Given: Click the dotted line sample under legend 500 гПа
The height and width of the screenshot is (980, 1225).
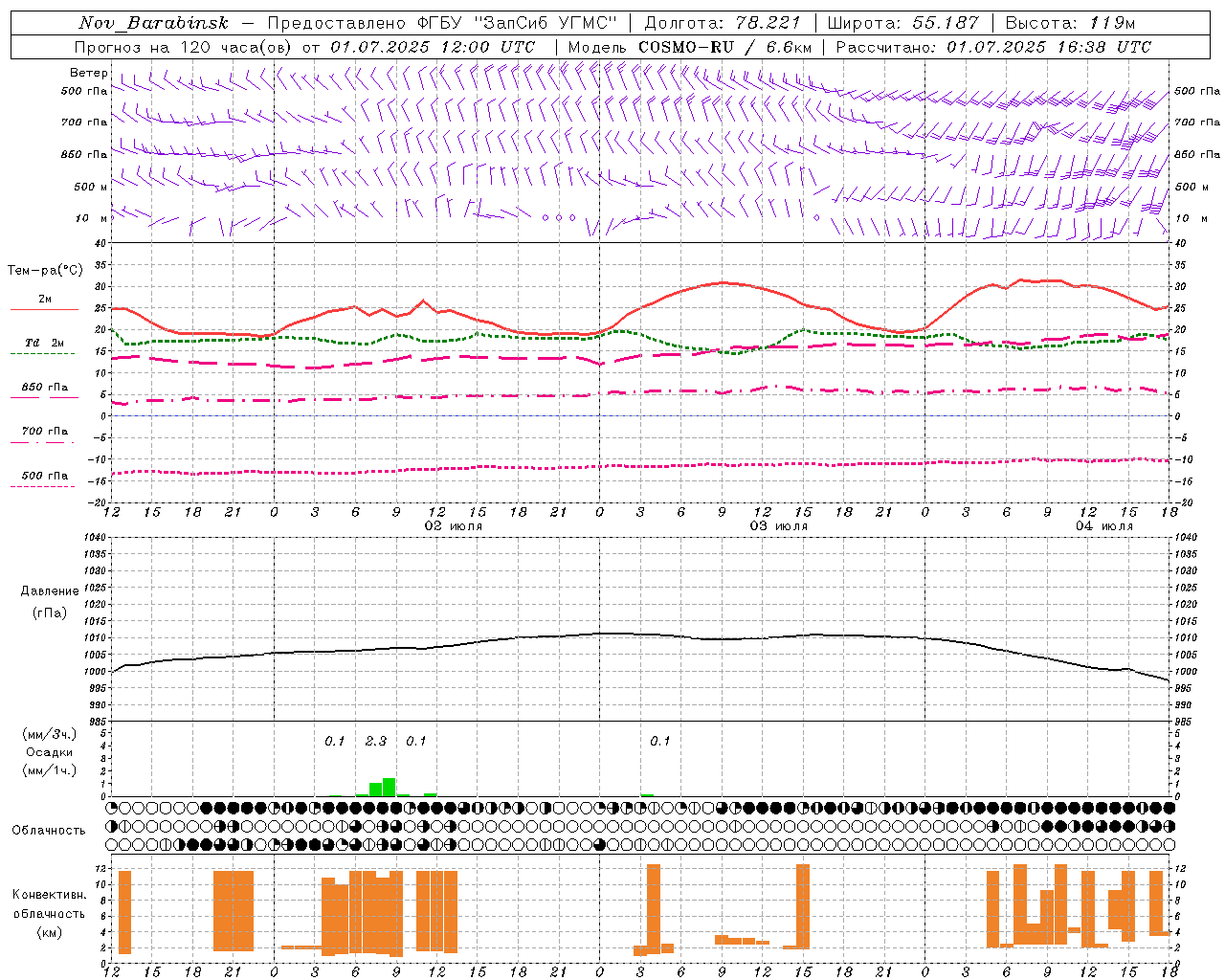Looking at the screenshot, I should (x=42, y=486).
